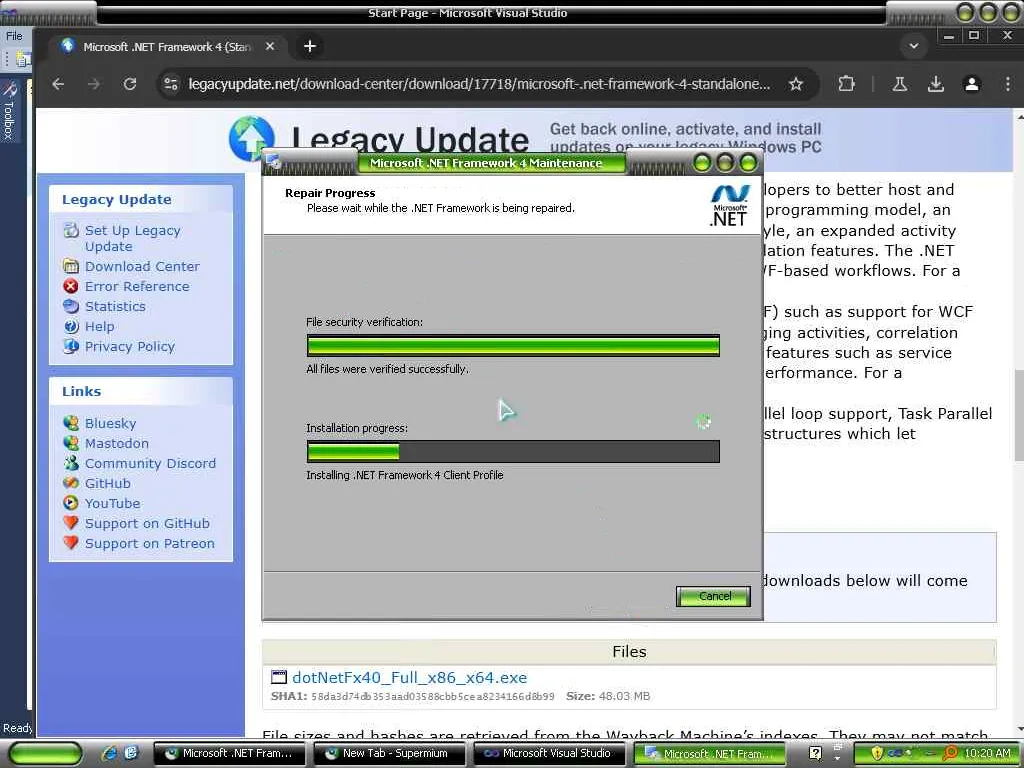1024x768 pixels.
Task: Open the Support on GitHub link
Action: tap(147, 524)
